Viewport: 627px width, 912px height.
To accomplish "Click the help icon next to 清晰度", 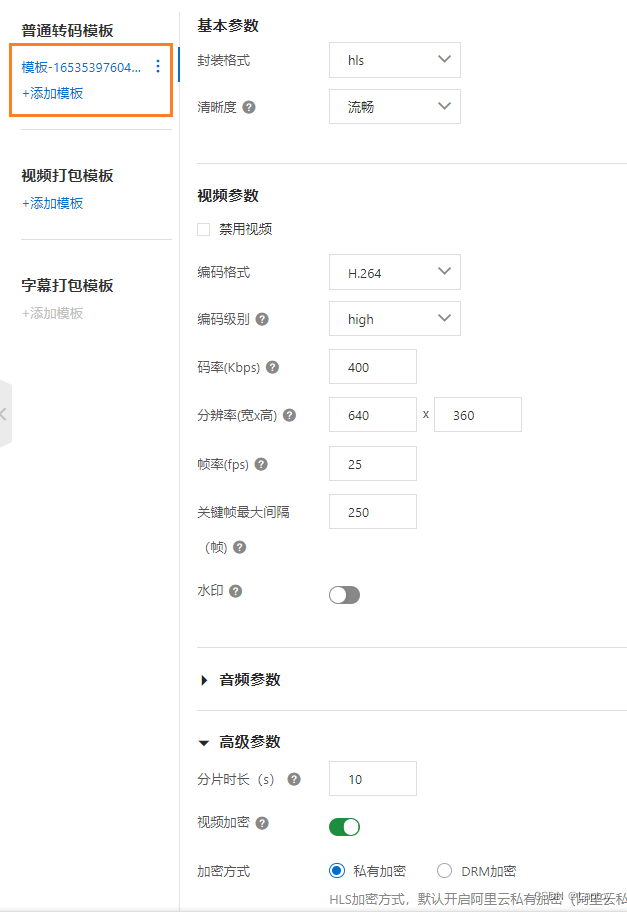I will [x=249, y=107].
